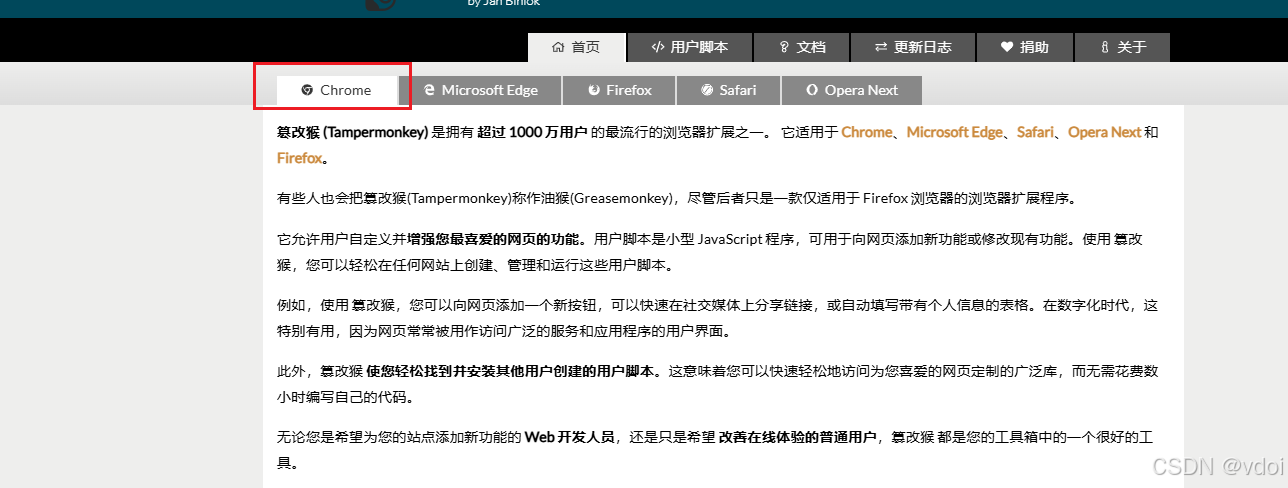Click the icon beside 文档
This screenshot has height=488, width=1288.
pos(786,47)
